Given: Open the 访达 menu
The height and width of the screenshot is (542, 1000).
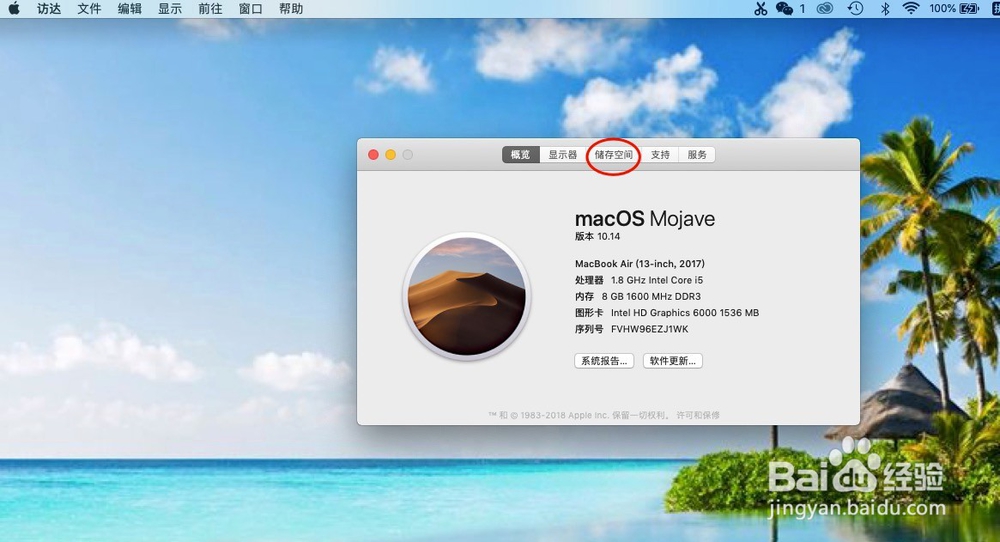Looking at the screenshot, I should click(49, 9).
